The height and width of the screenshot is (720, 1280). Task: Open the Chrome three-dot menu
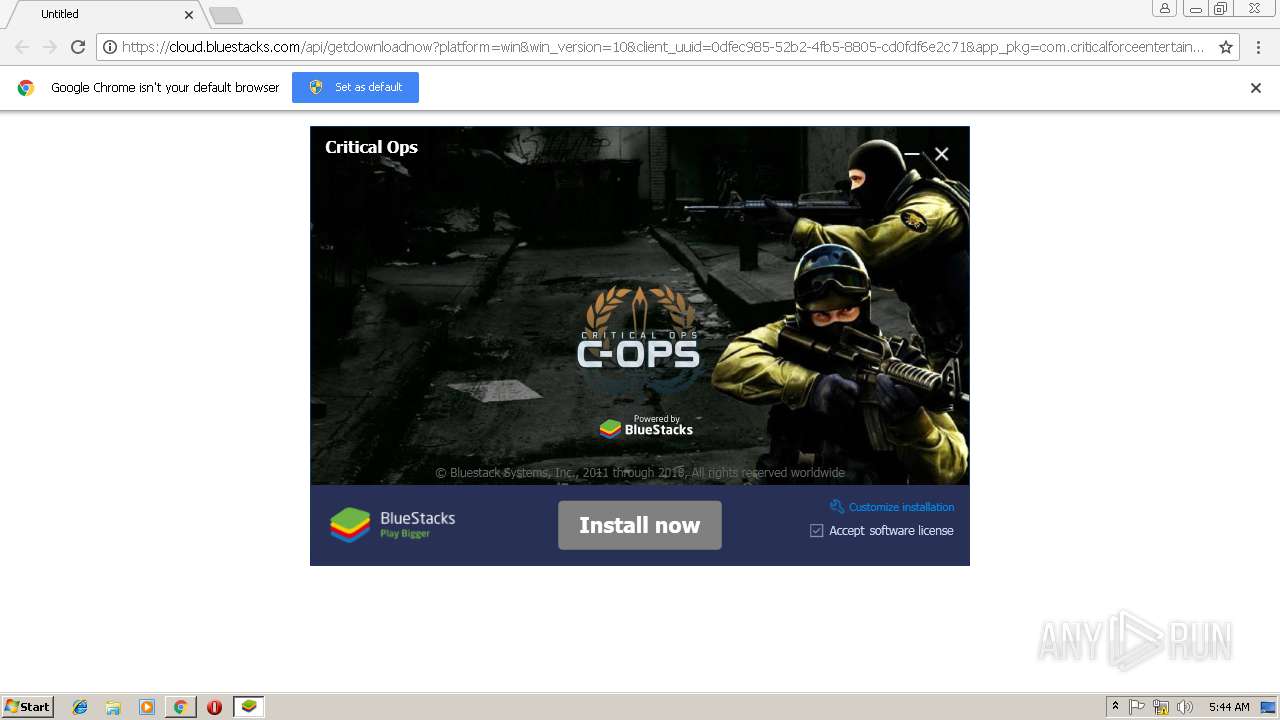click(x=1259, y=47)
